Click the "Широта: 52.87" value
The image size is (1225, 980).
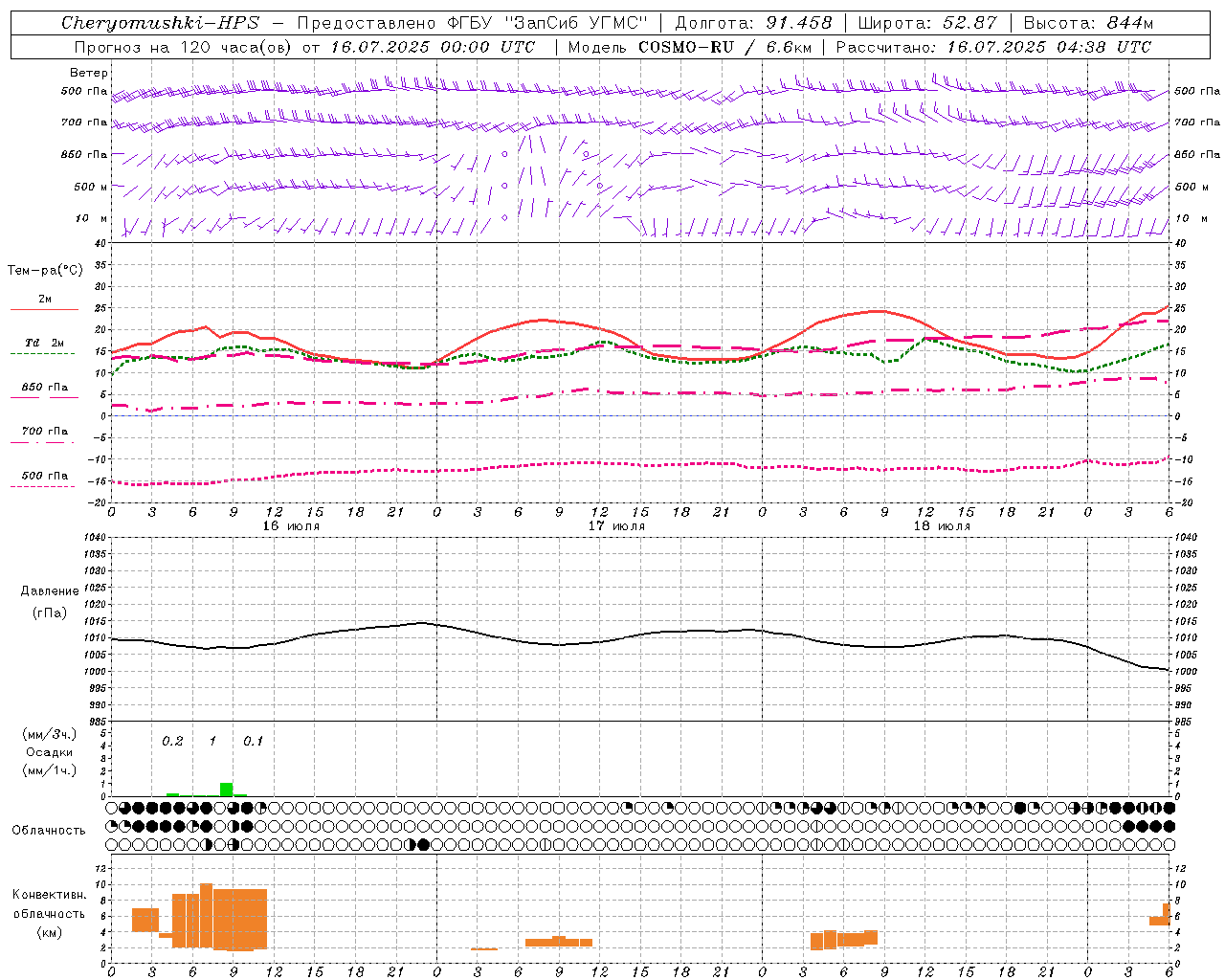point(926,23)
